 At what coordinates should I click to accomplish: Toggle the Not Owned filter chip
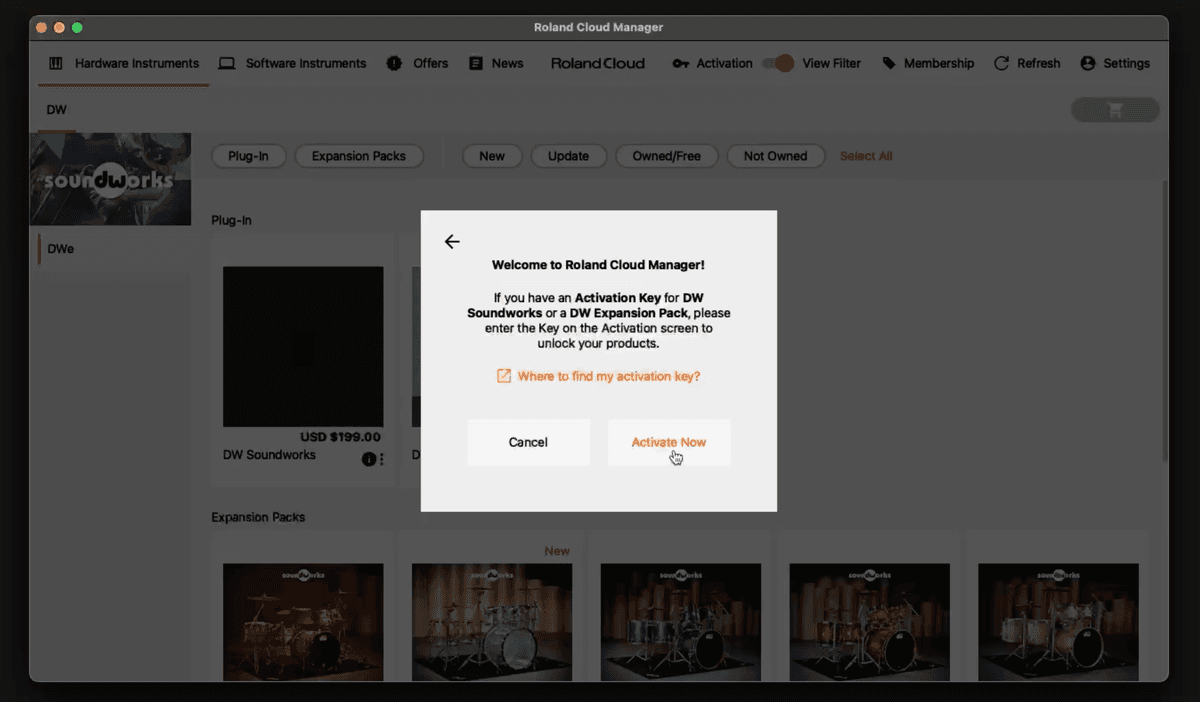tap(775, 156)
